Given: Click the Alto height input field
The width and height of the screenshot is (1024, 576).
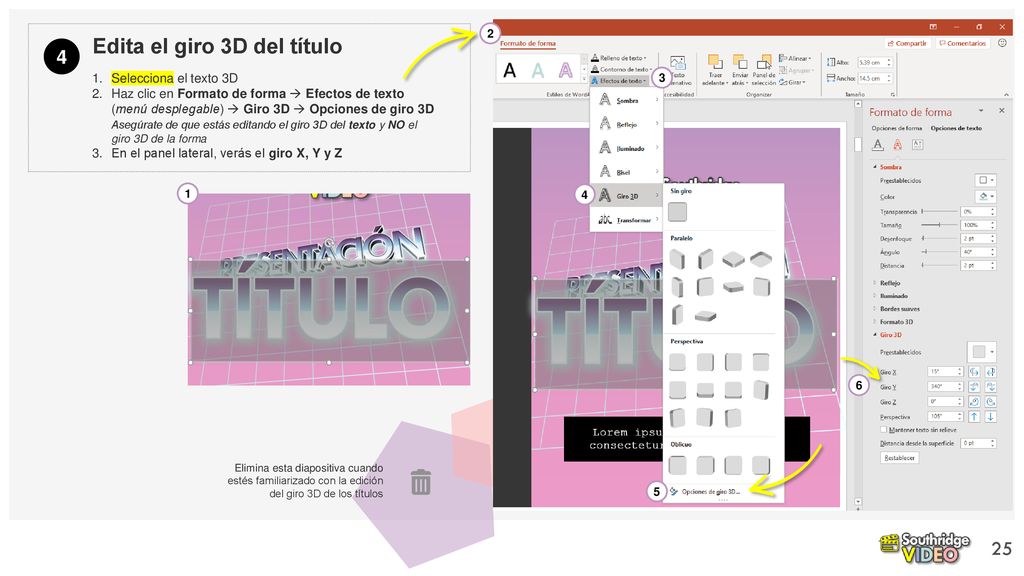Looking at the screenshot, I should 874,63.
